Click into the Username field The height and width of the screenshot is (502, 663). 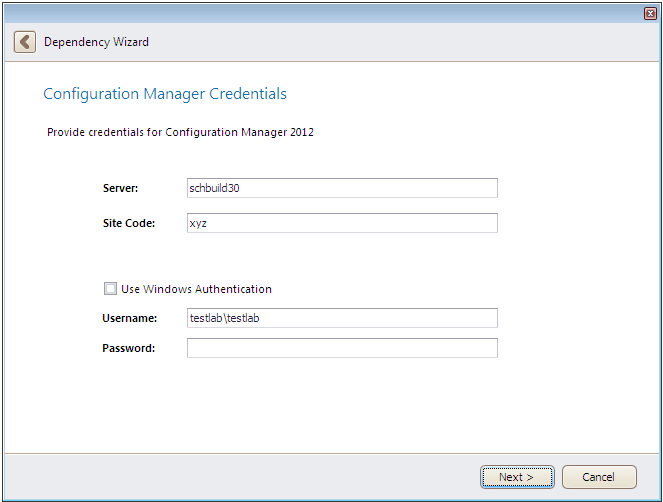click(x=342, y=318)
